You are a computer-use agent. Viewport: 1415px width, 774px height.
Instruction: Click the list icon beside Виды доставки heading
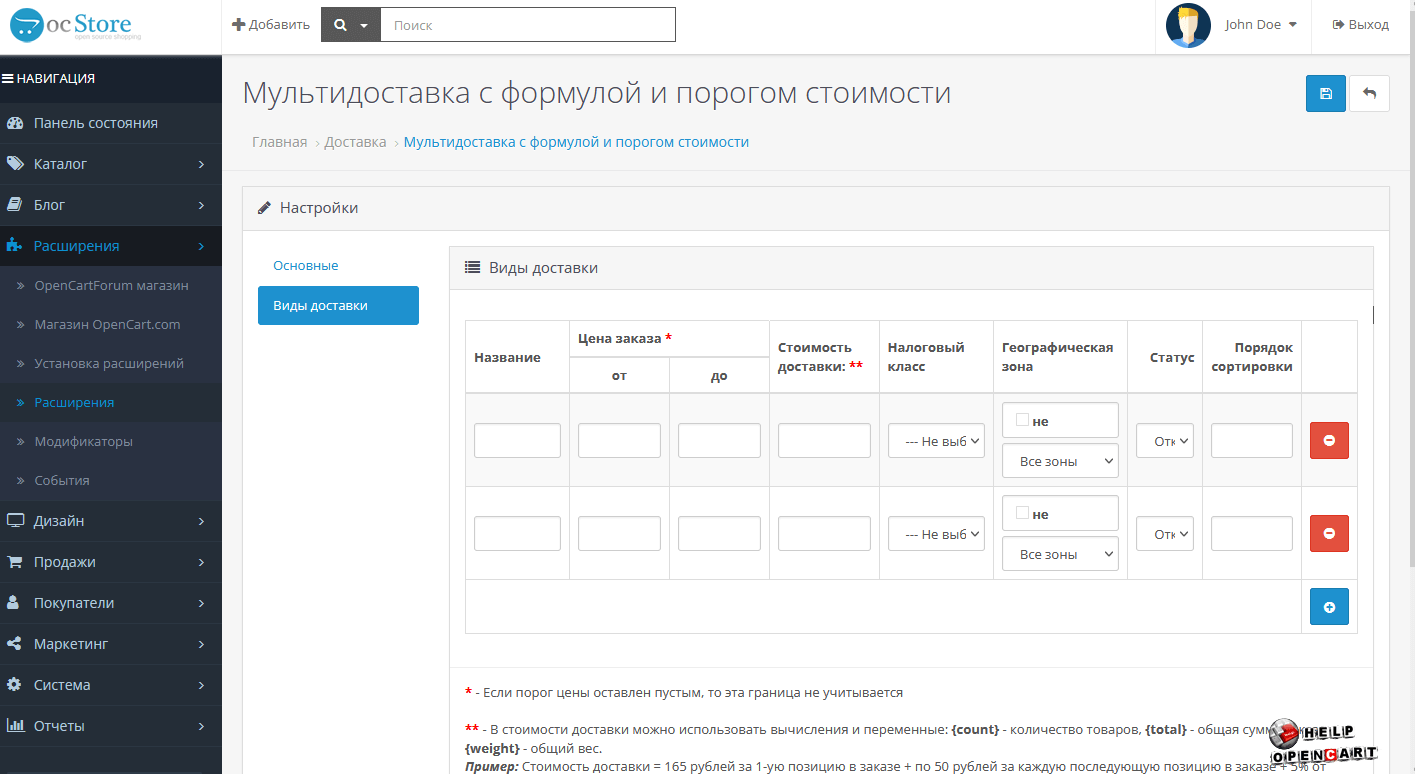coord(473,268)
